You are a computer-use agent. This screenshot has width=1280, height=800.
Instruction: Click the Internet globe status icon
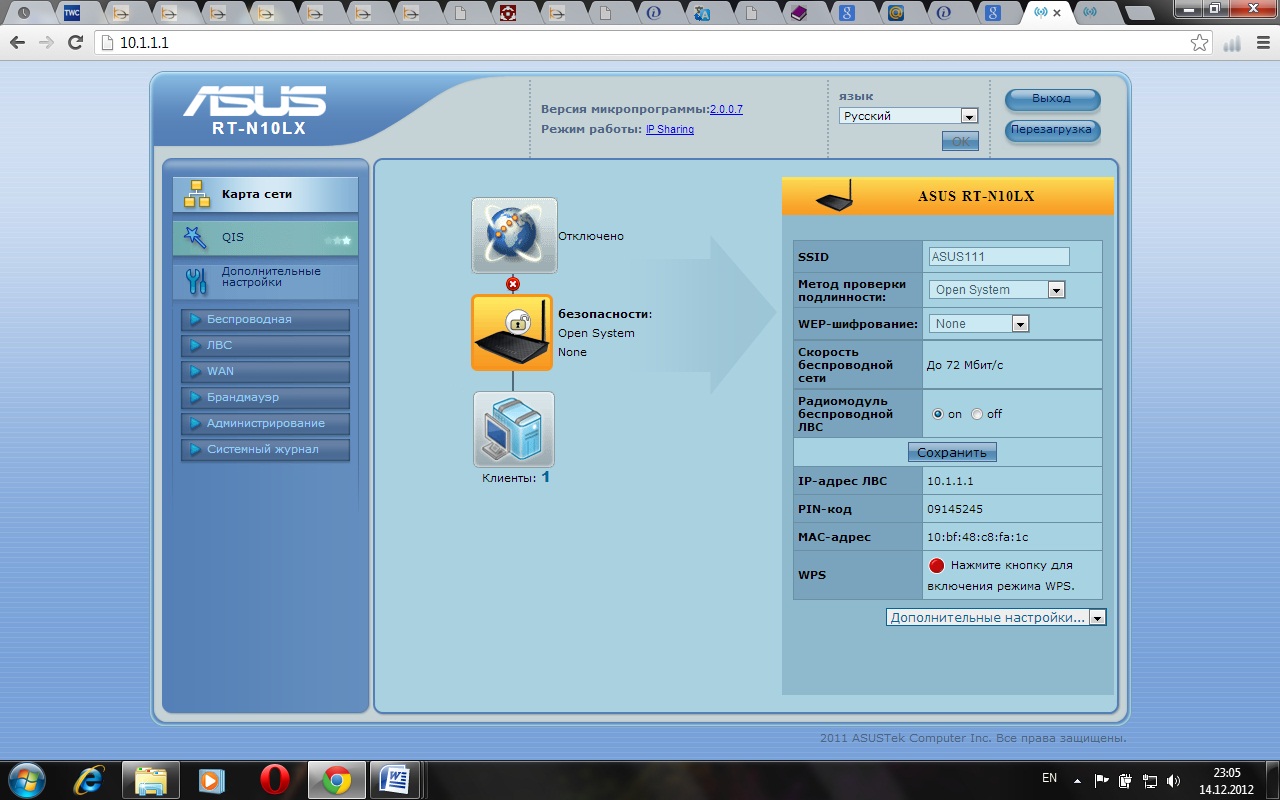coord(514,236)
